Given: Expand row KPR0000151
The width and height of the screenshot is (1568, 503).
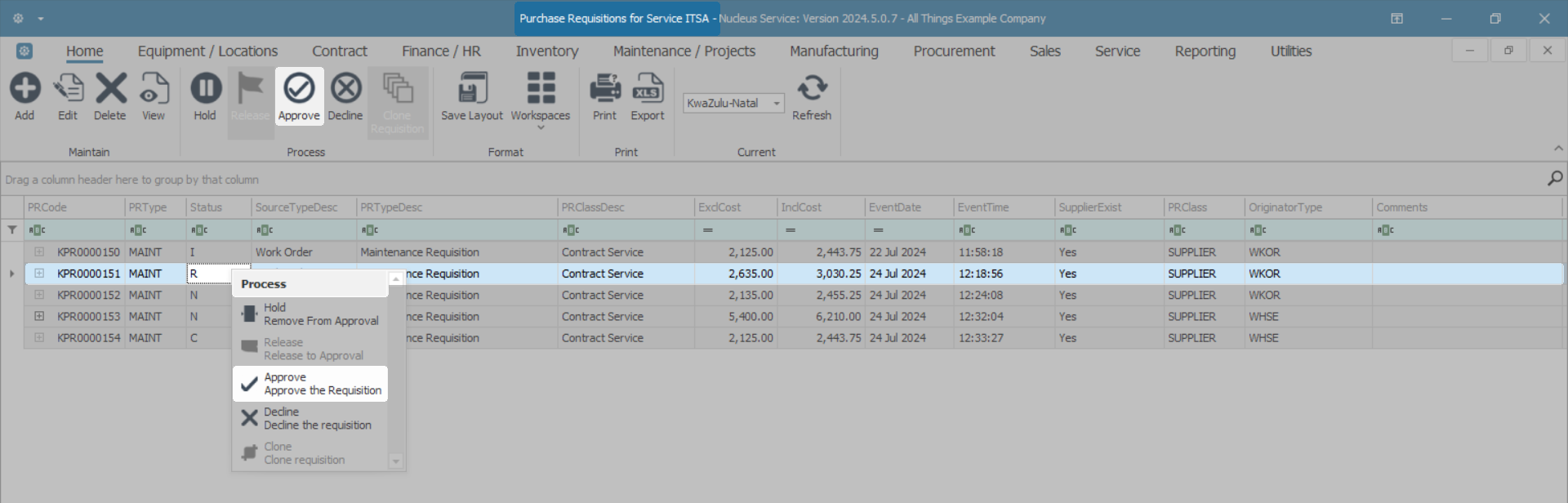Looking at the screenshot, I should coord(39,274).
